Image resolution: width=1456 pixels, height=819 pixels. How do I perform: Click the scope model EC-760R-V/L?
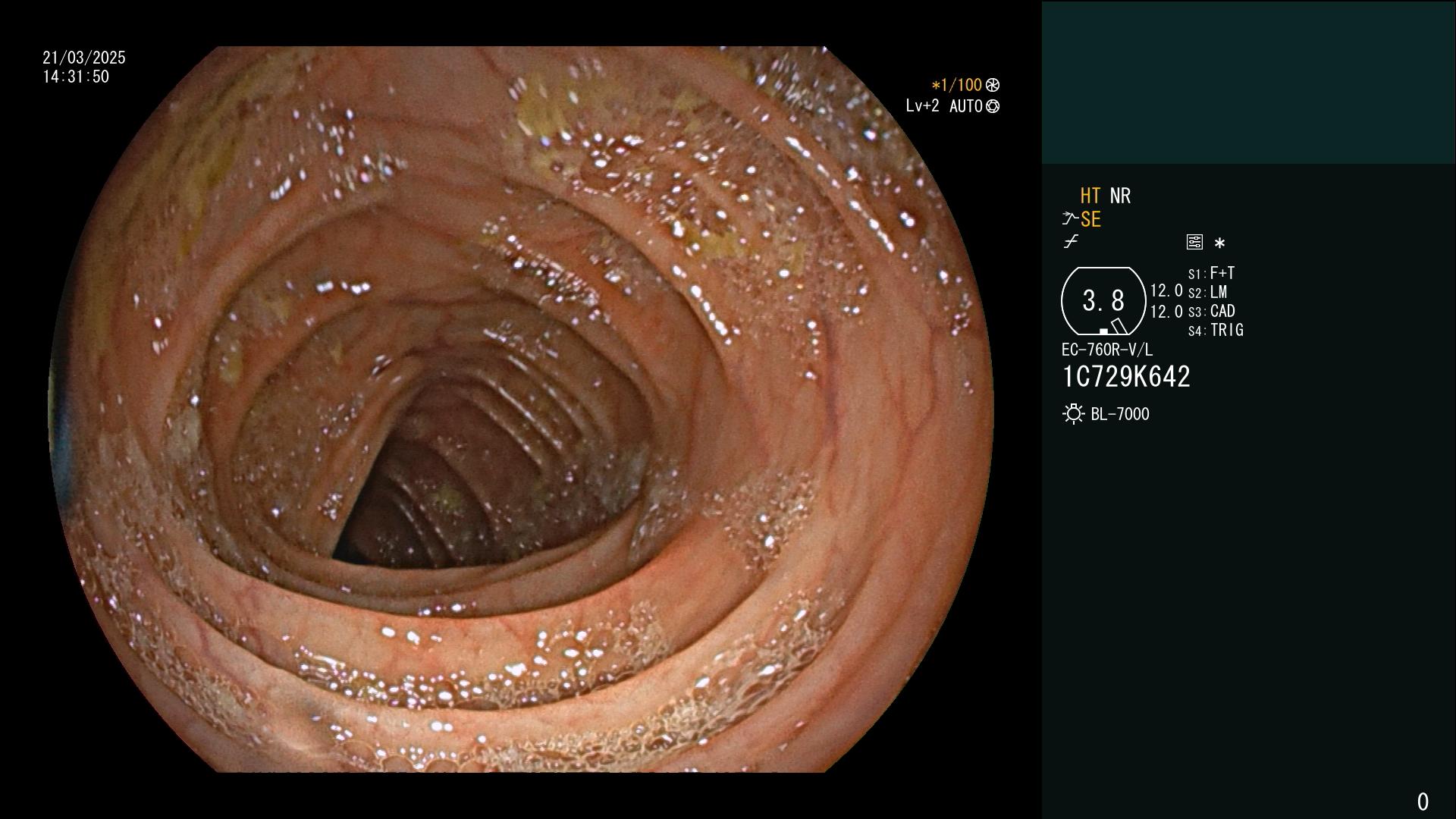[1107, 350]
